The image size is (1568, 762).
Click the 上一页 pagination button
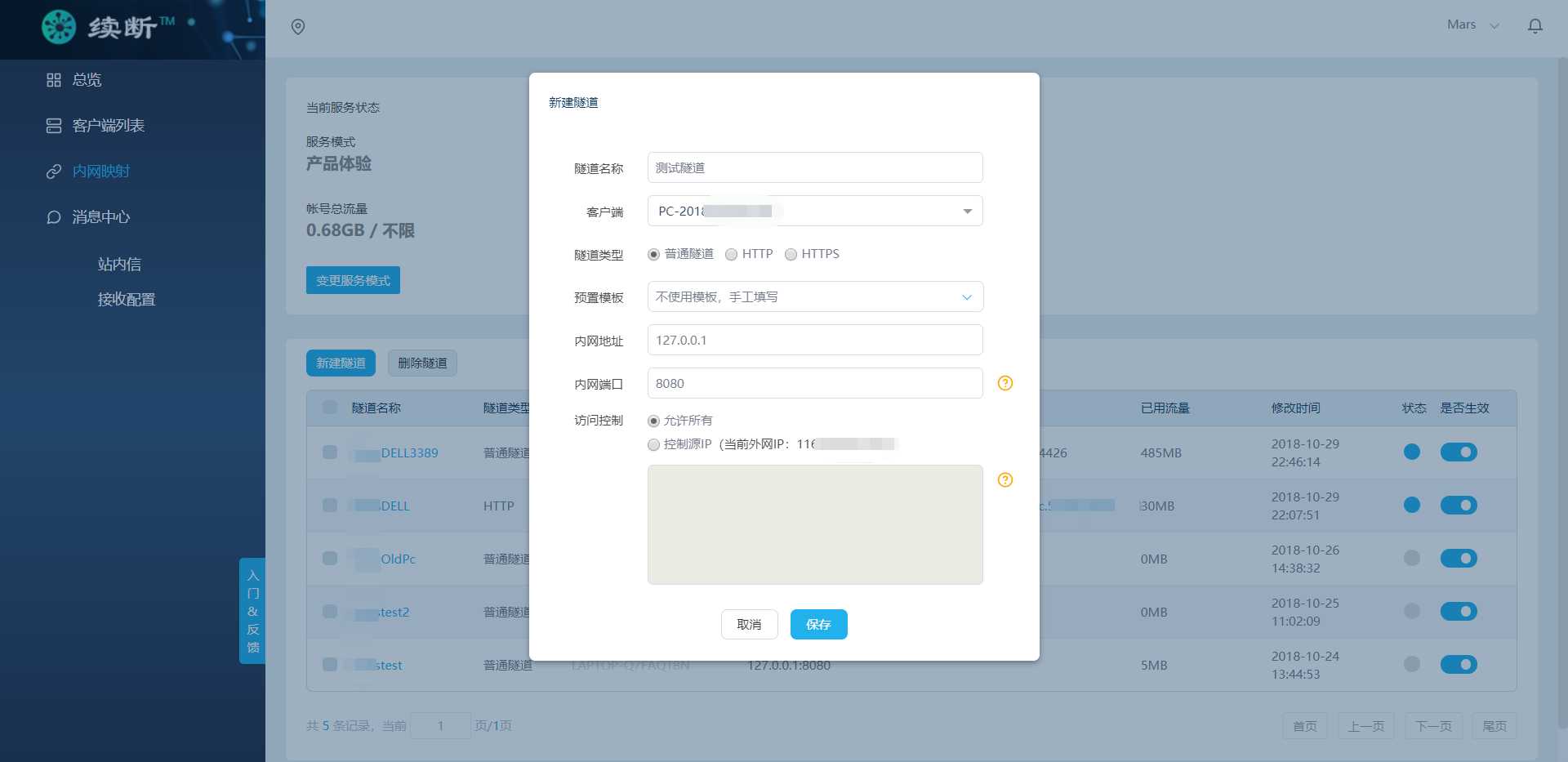pos(1365,726)
